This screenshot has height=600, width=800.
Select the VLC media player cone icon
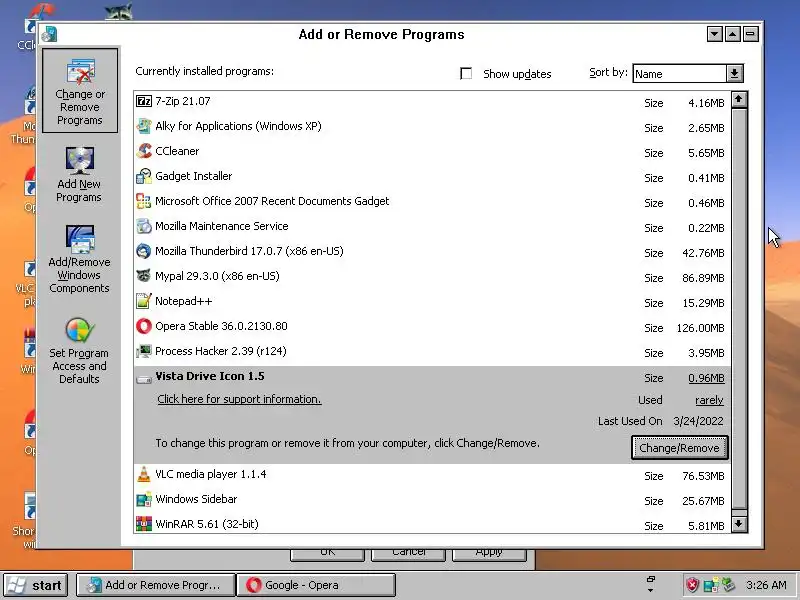[144, 474]
